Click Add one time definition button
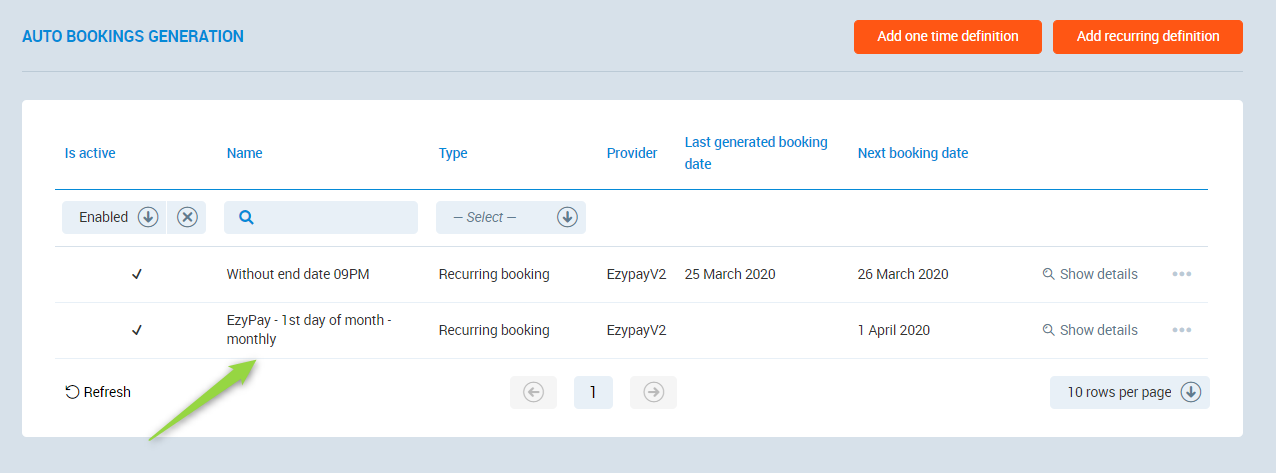 point(947,36)
